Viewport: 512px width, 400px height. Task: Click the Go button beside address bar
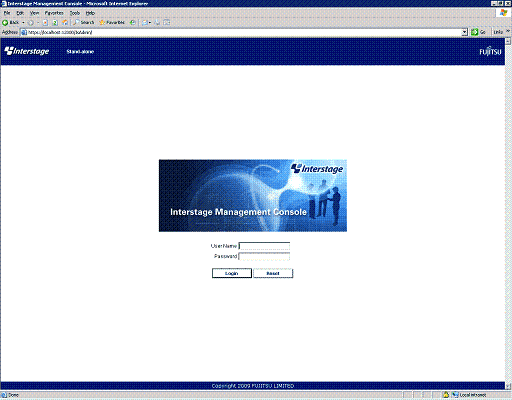(478, 32)
